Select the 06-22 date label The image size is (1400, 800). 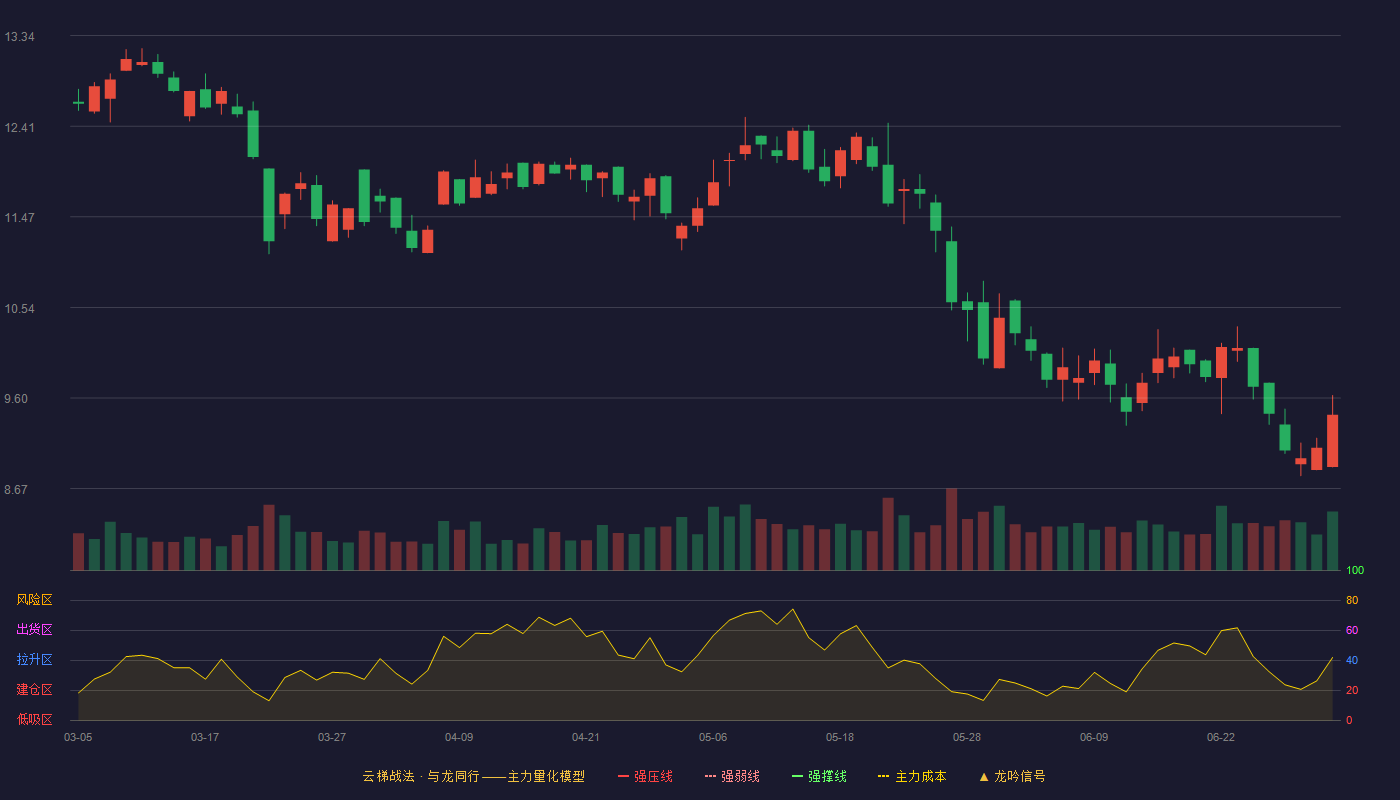pos(1221,737)
